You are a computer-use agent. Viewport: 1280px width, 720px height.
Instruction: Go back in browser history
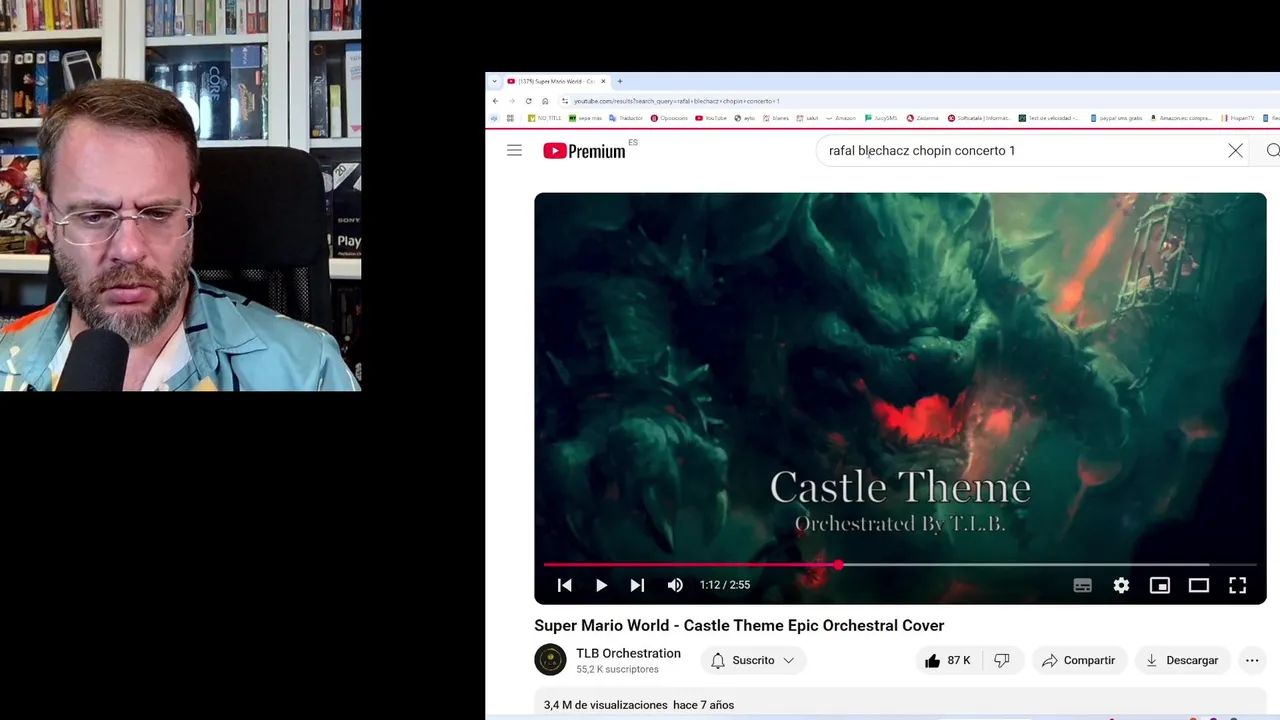point(495,101)
